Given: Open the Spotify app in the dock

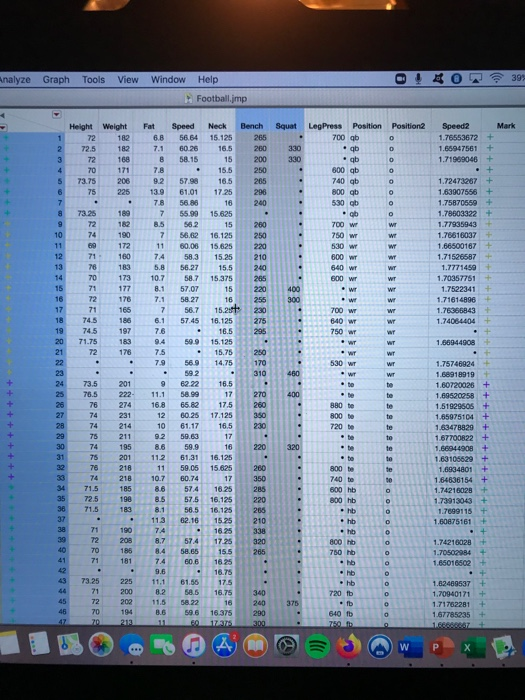Looking at the screenshot, I should point(317,646).
